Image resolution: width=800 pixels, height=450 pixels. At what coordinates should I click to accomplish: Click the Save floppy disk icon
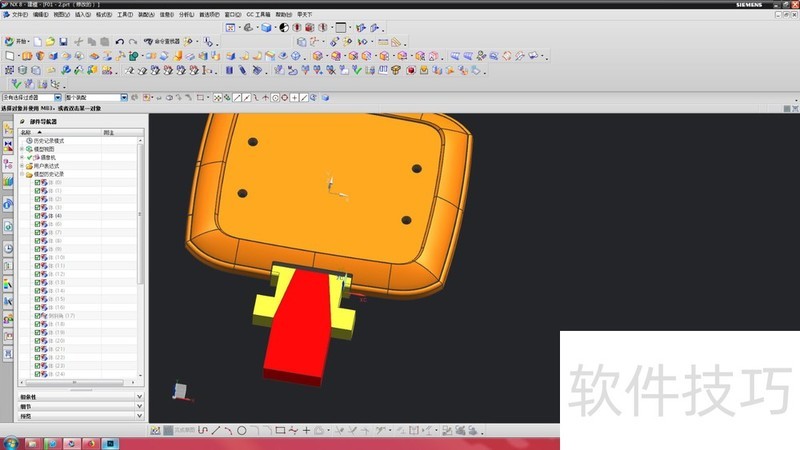63,41
